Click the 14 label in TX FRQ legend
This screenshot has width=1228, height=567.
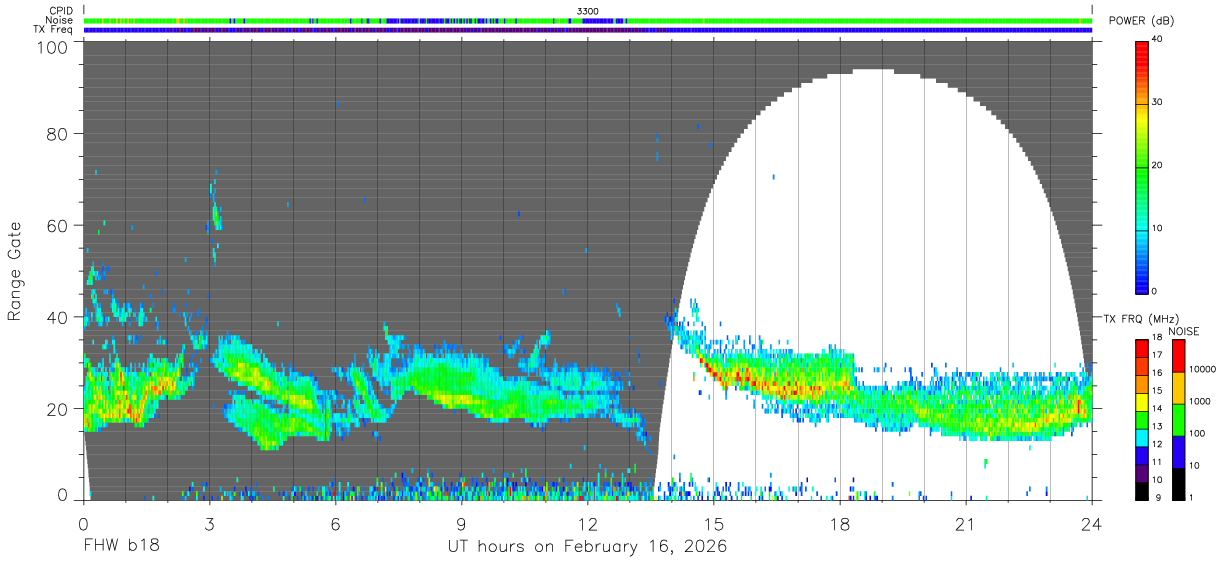pos(1157,409)
